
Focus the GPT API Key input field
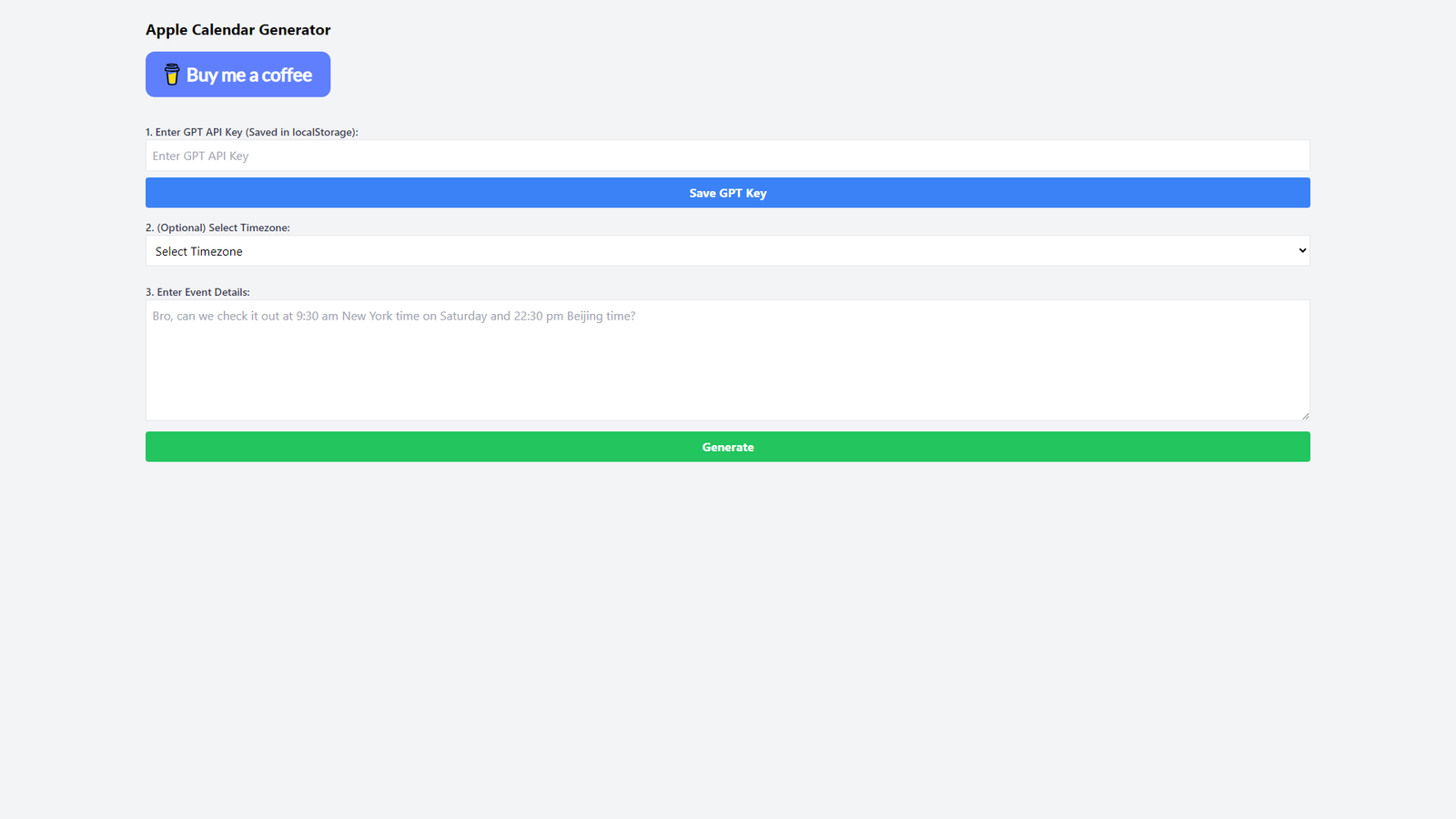point(728,156)
